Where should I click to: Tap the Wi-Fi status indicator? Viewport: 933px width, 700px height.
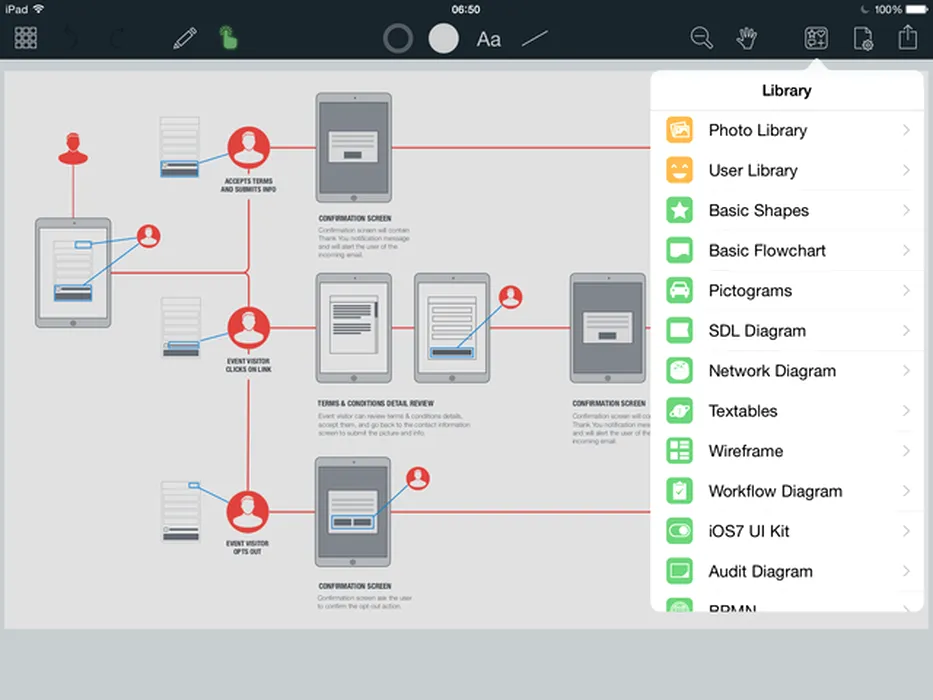(39, 9)
